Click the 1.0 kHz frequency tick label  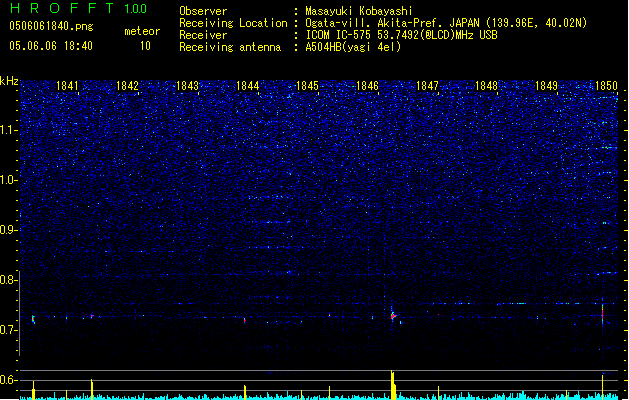pyautogui.click(x=8, y=180)
